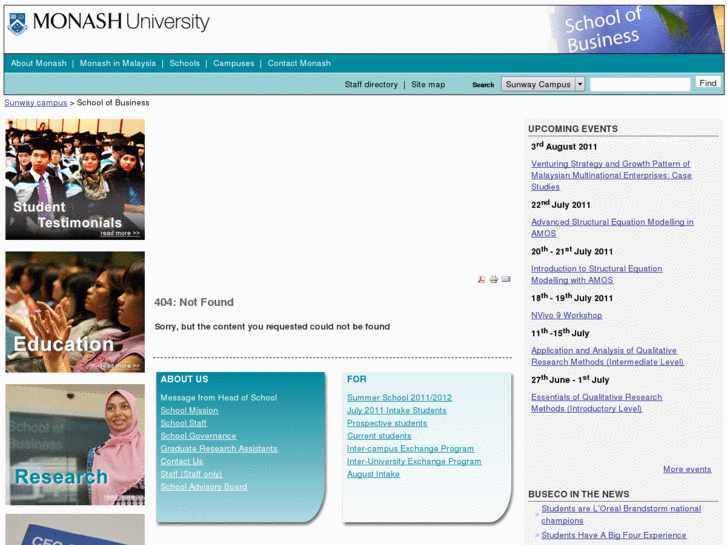727x545 pixels.
Task: Open About Monash menu item
Action: click(38, 63)
